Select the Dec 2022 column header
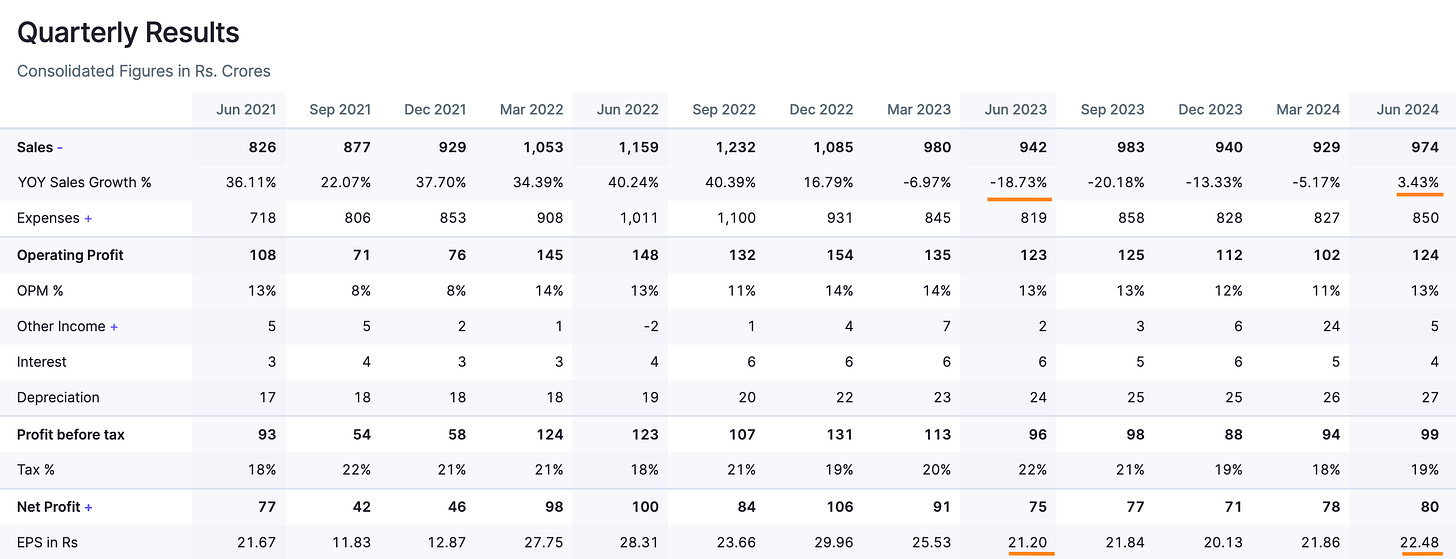This screenshot has width=1456, height=559. [x=821, y=109]
